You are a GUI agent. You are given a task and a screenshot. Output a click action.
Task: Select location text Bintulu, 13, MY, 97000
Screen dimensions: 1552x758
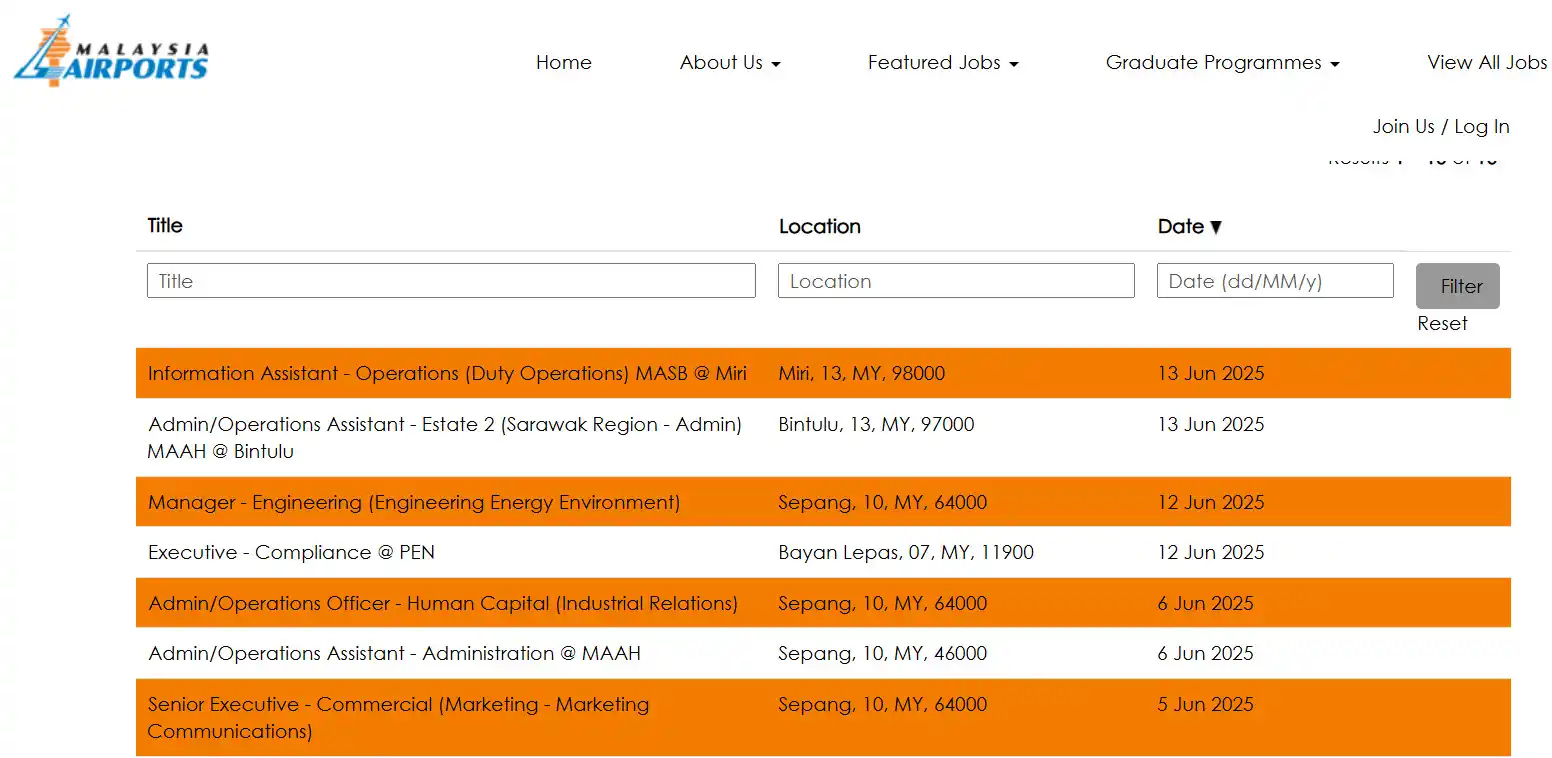pos(876,424)
